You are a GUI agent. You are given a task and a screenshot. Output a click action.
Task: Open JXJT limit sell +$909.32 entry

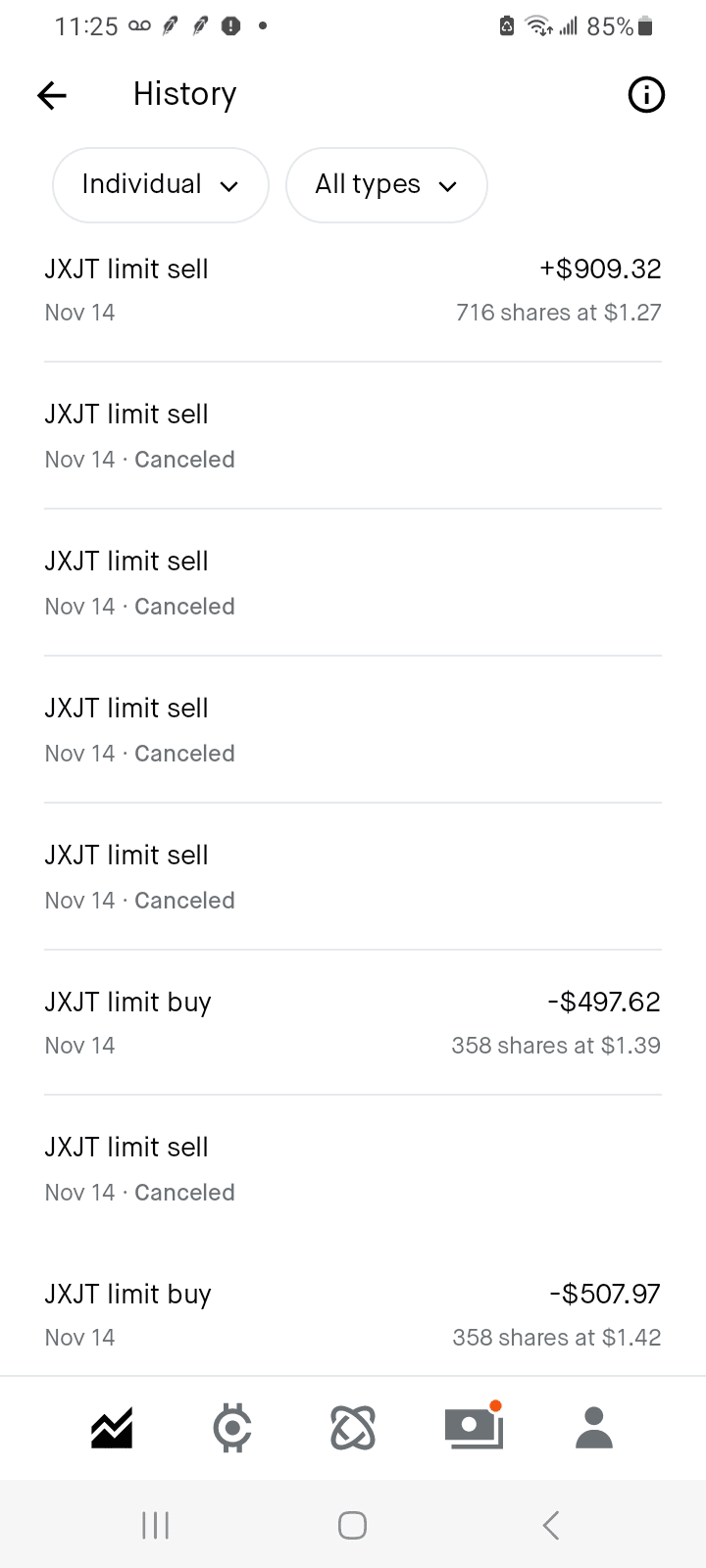click(353, 290)
